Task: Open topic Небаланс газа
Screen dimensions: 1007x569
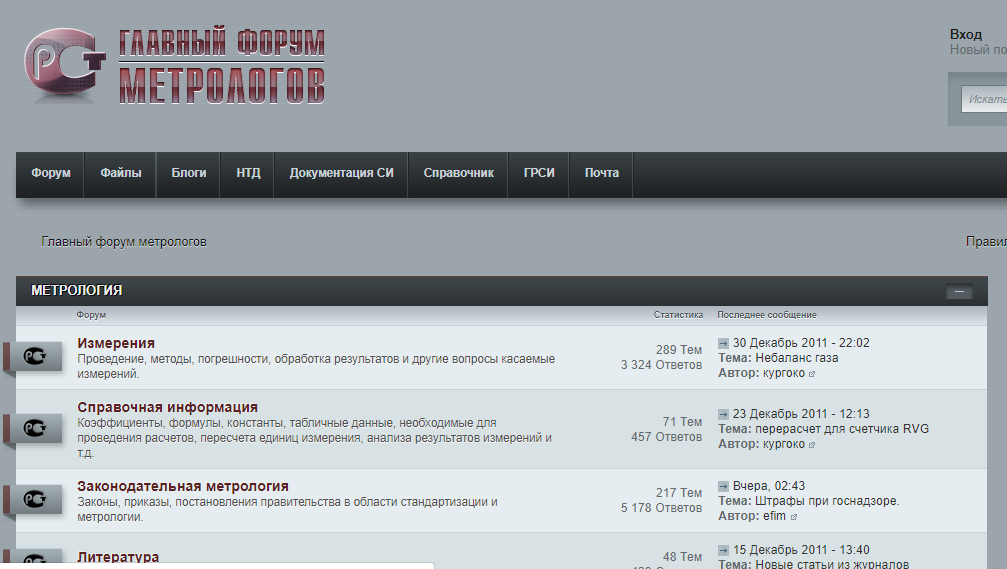Action: point(796,358)
